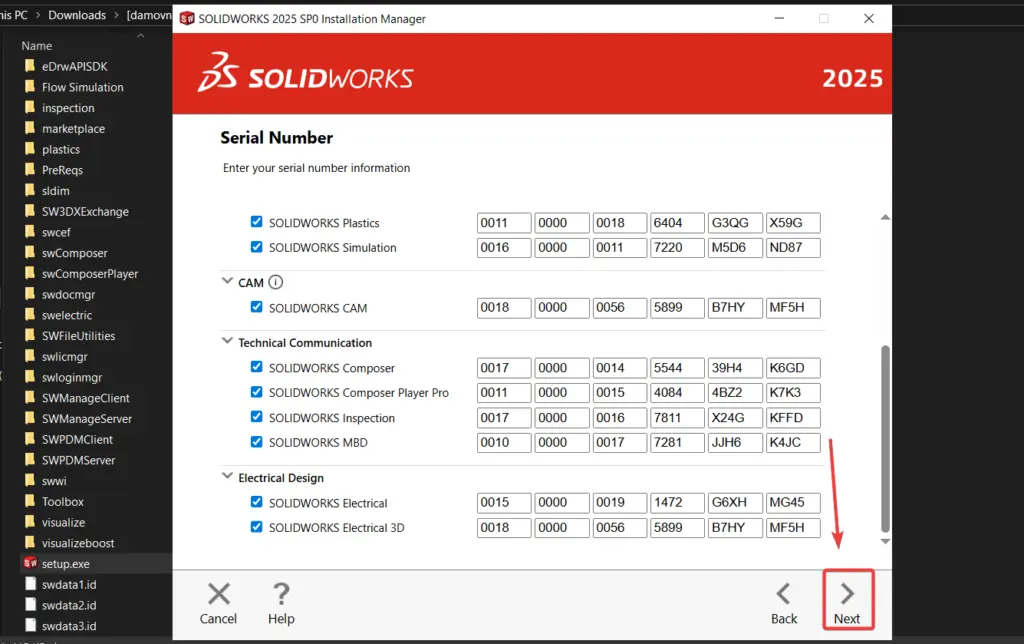Click Electrical 3D serial field MF5H
The width and height of the screenshot is (1024, 644).
pyautogui.click(x=793, y=527)
